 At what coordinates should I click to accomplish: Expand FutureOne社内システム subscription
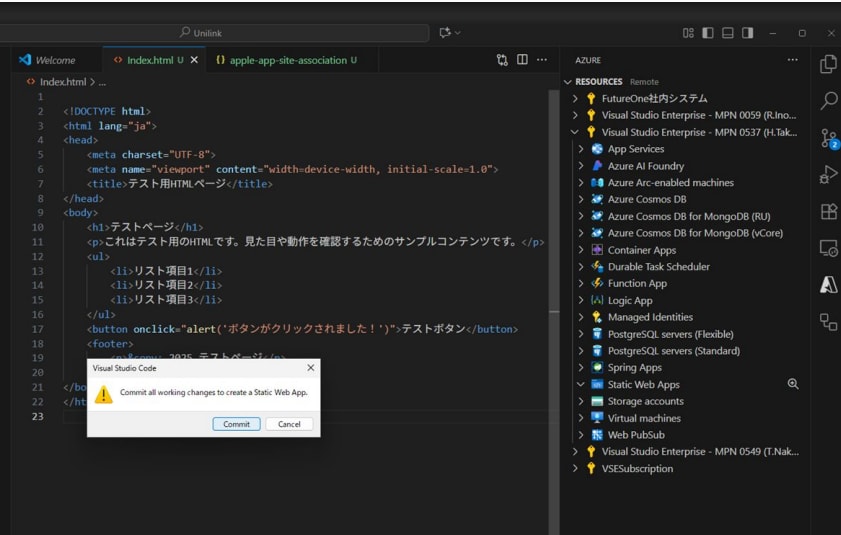[x=575, y=98]
